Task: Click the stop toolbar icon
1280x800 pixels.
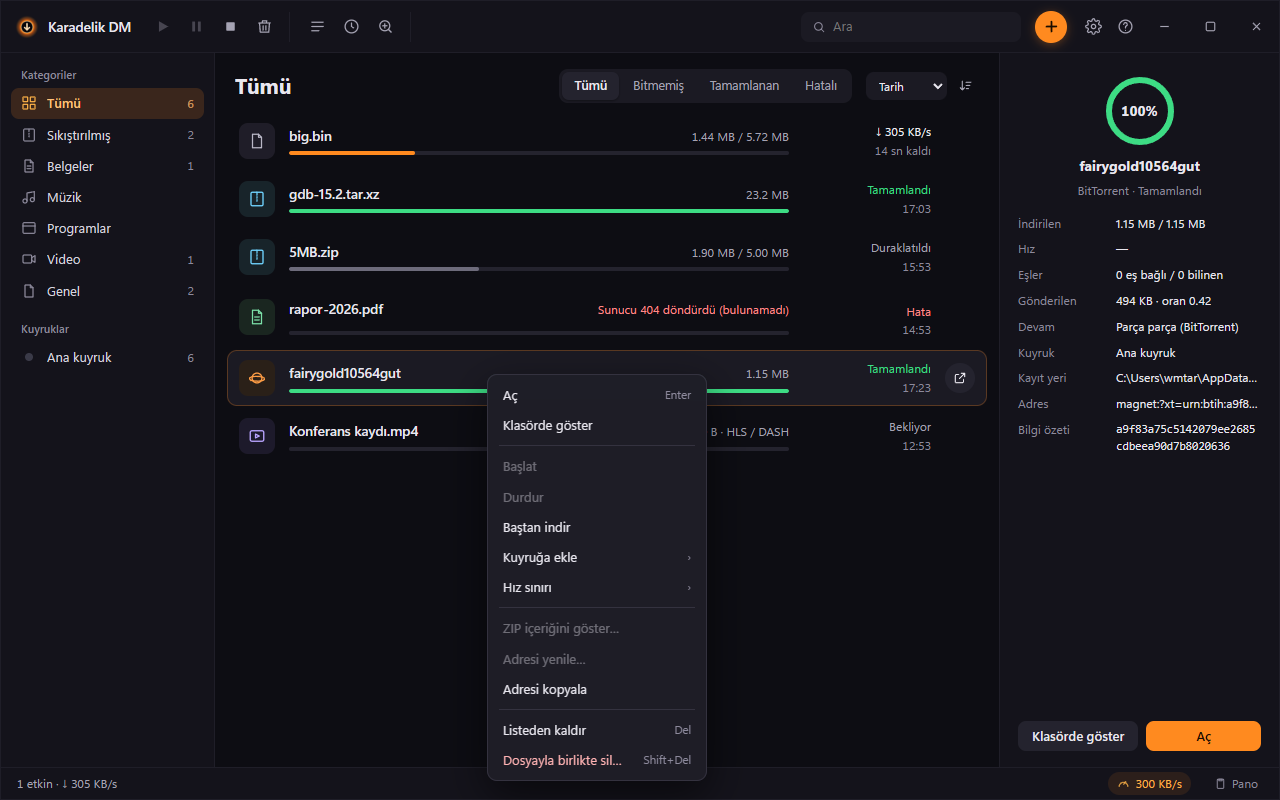Action: 231,27
